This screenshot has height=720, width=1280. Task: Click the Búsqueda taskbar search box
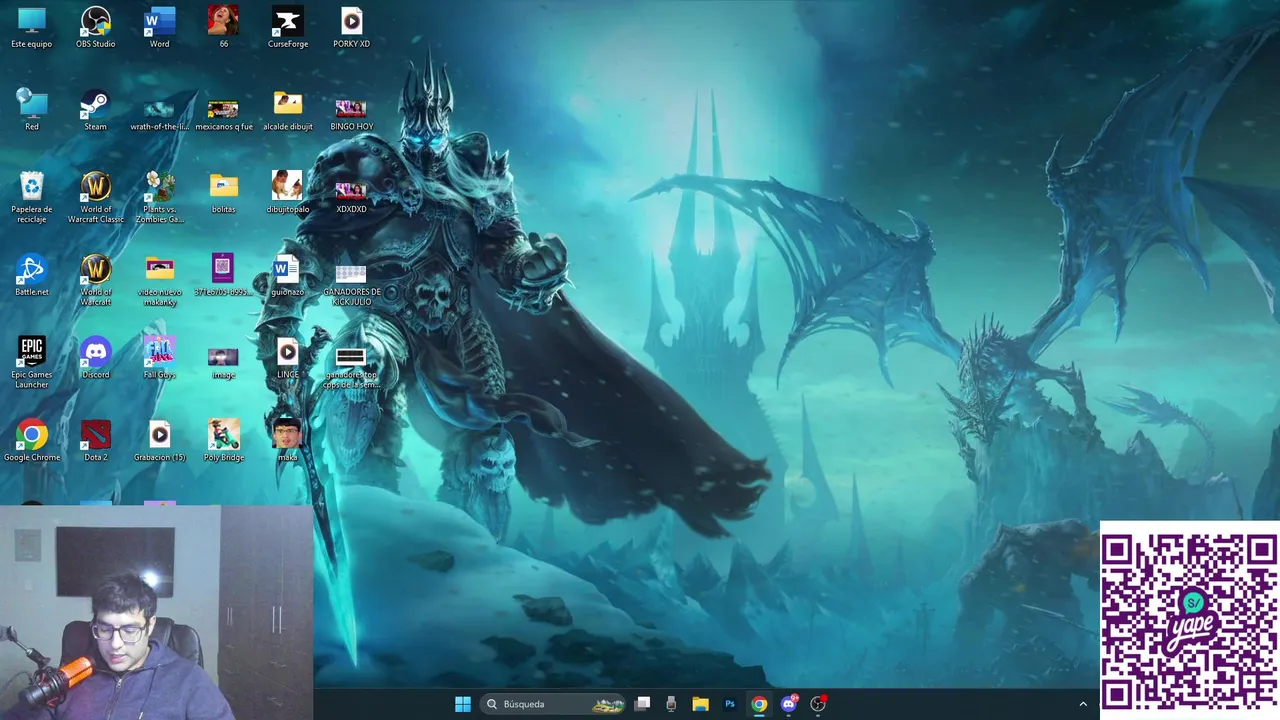[x=553, y=704]
